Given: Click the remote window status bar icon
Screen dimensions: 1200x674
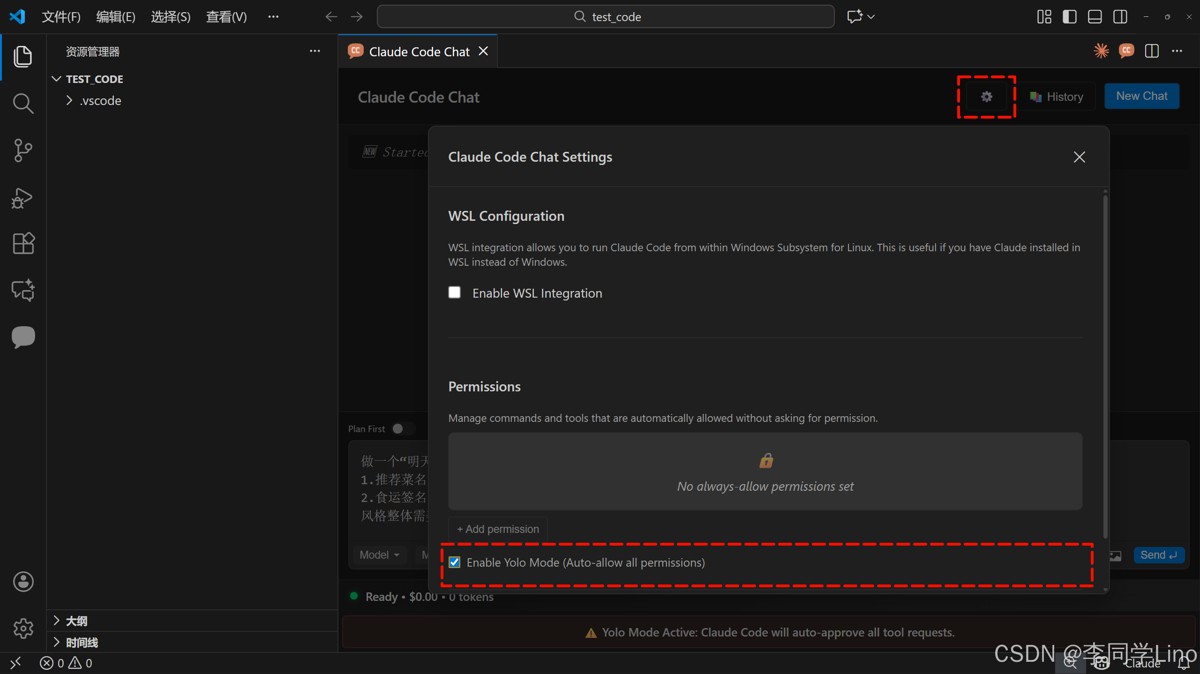Looking at the screenshot, I should pos(15,663).
